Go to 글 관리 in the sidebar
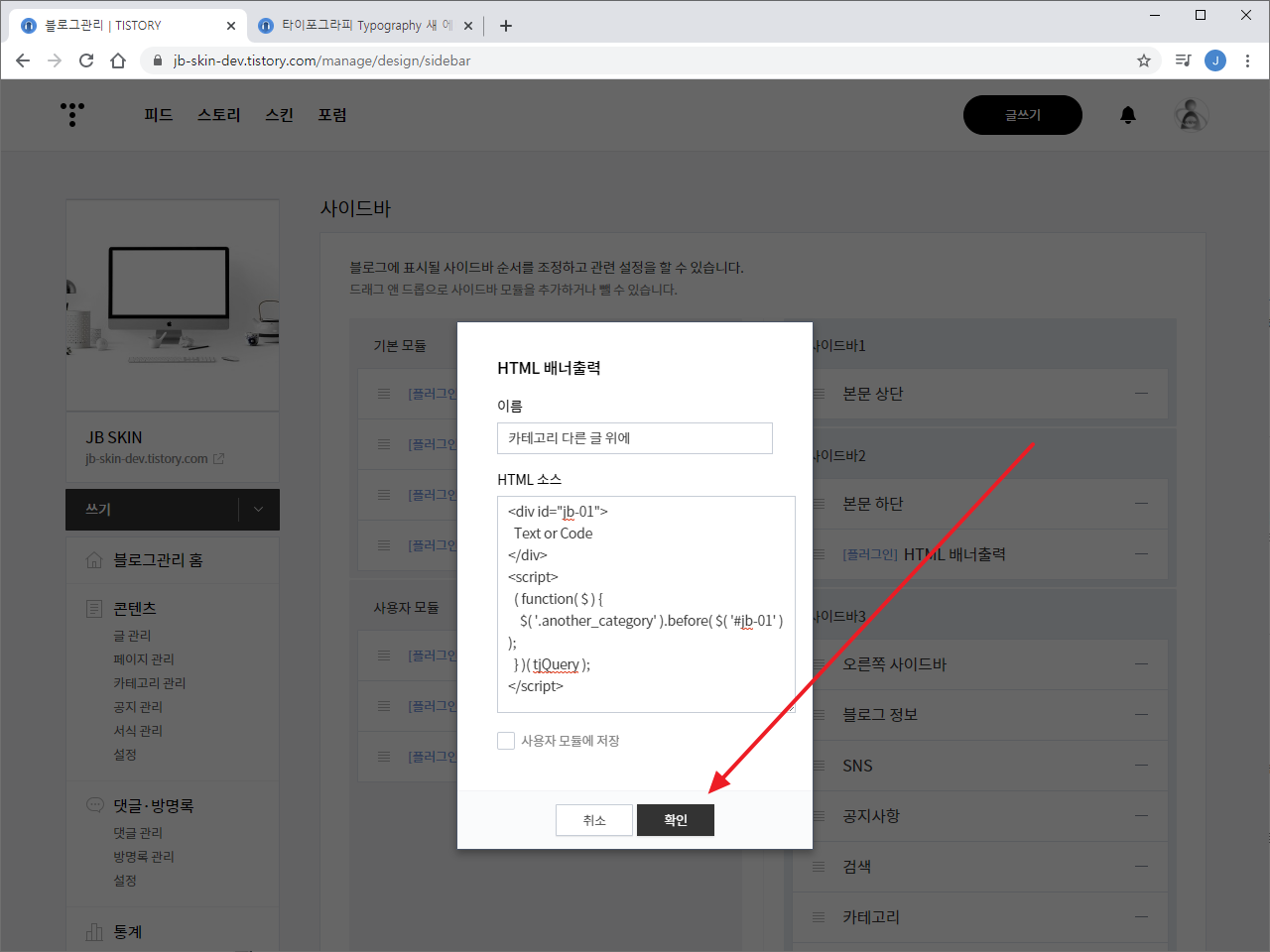The height and width of the screenshot is (952, 1270). point(132,636)
